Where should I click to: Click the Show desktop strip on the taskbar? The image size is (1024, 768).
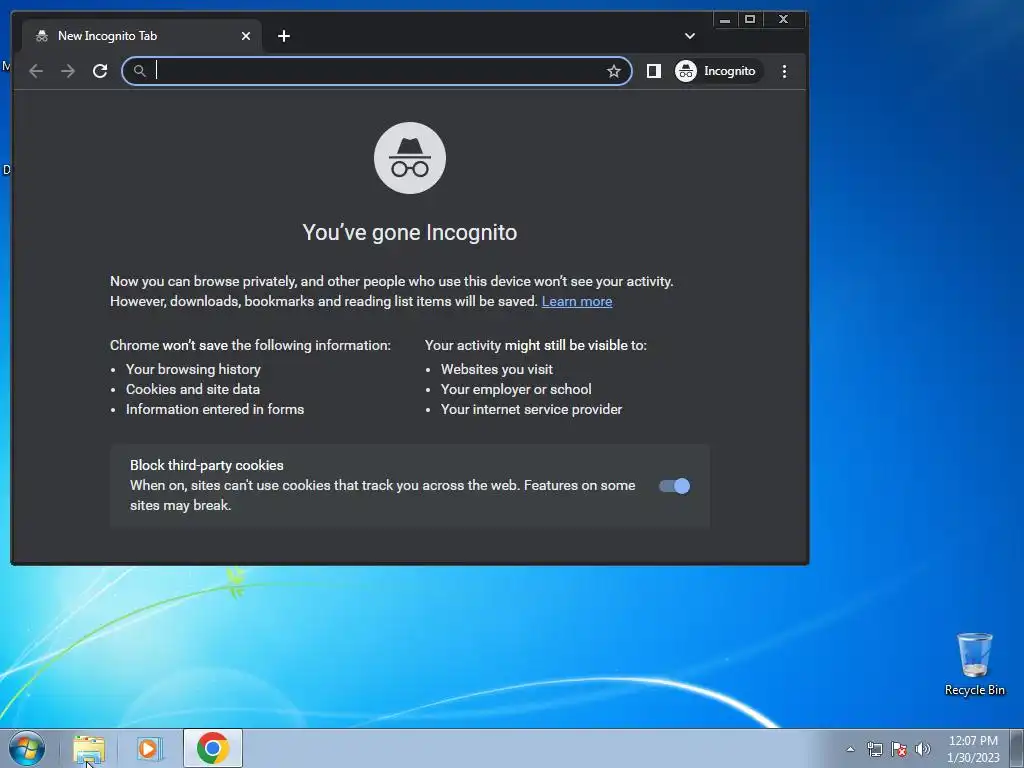point(1017,748)
